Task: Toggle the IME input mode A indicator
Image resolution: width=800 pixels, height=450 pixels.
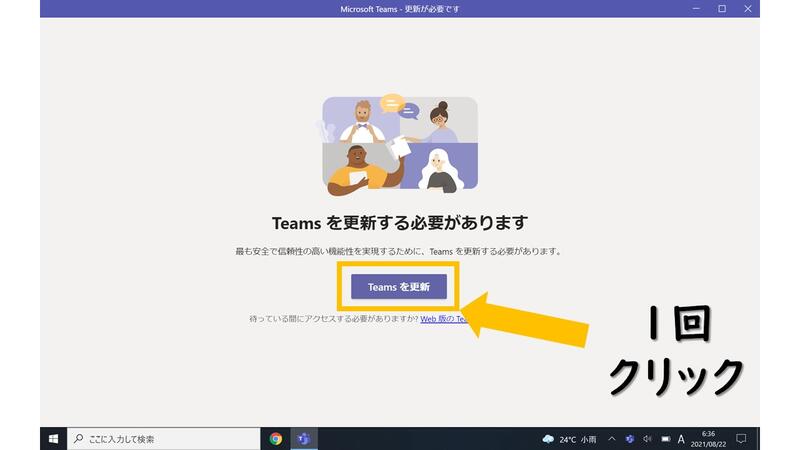Action: (x=681, y=439)
